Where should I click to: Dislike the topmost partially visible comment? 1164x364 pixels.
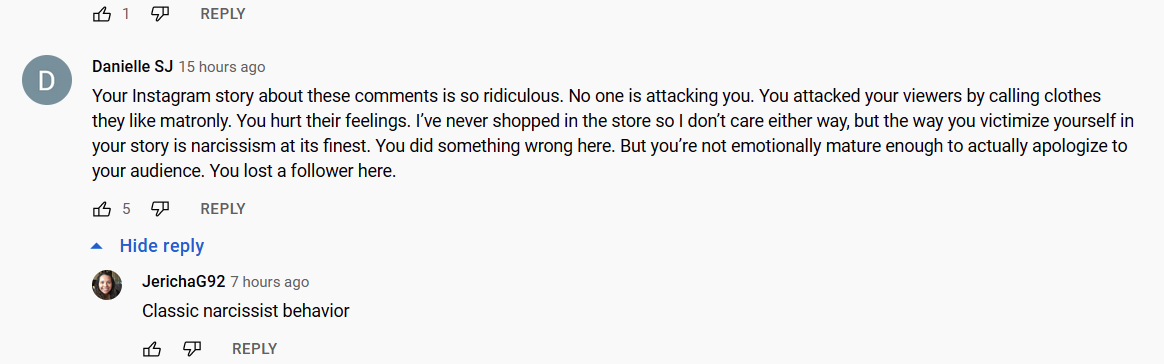pyautogui.click(x=160, y=13)
